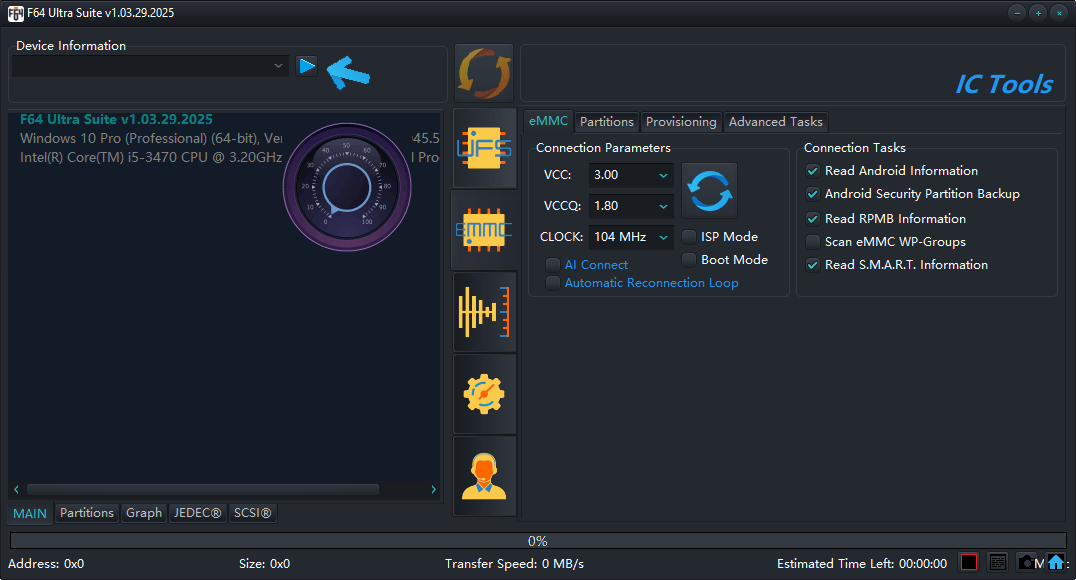Select the eMMC chip mode icon
Viewport: 1076px width, 580px height.
coord(484,232)
